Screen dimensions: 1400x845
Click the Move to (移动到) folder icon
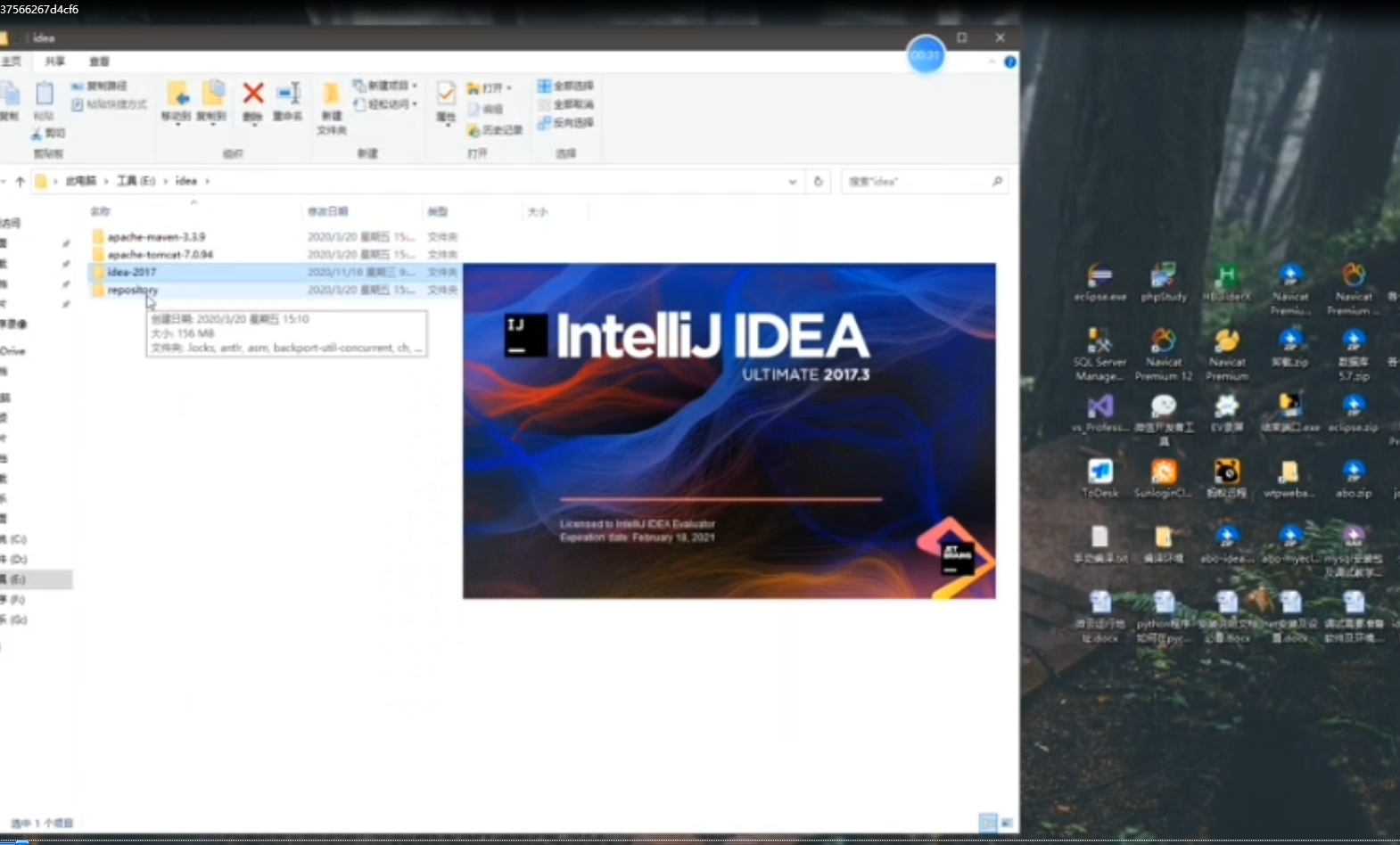(177, 94)
